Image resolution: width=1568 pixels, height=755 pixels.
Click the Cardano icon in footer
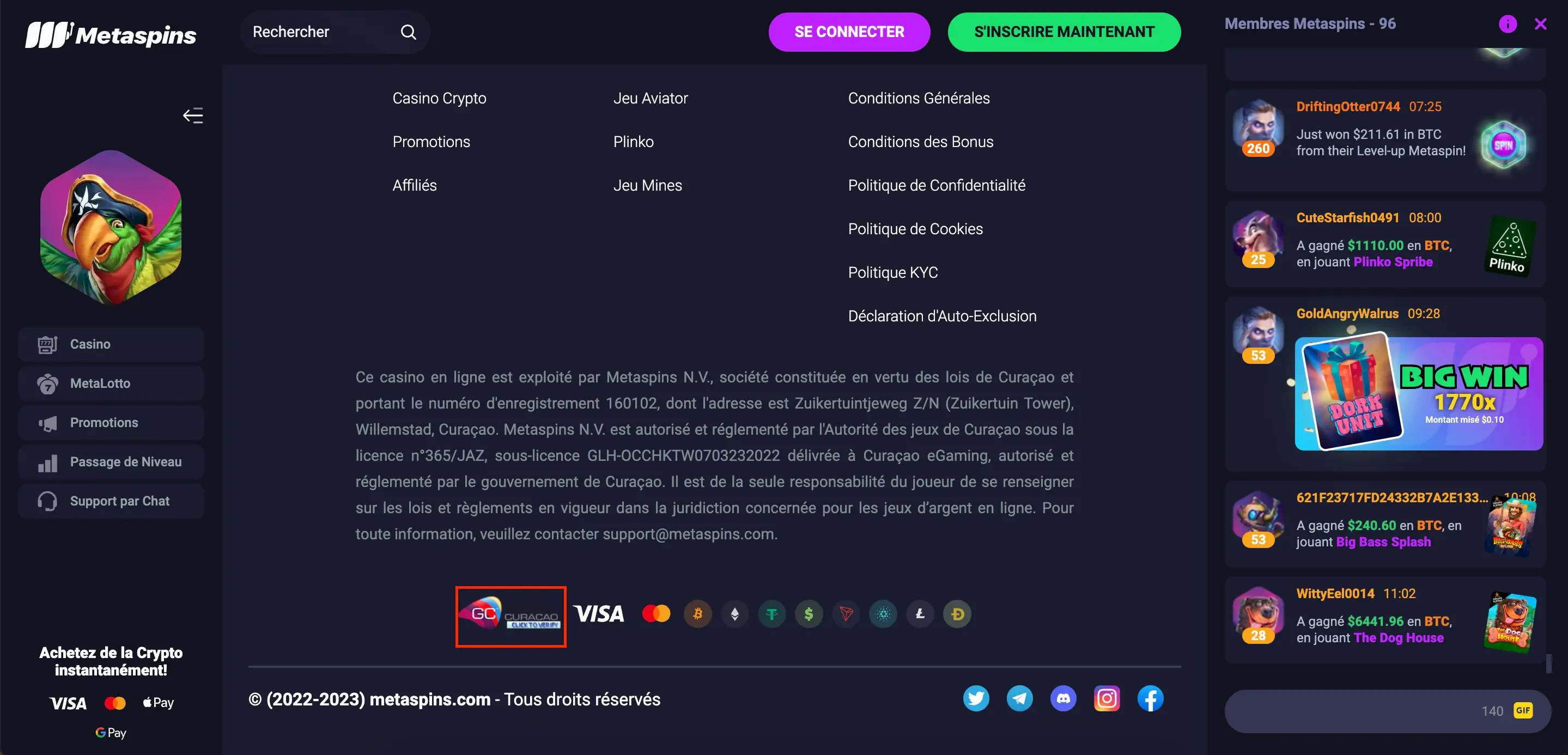tap(883, 614)
